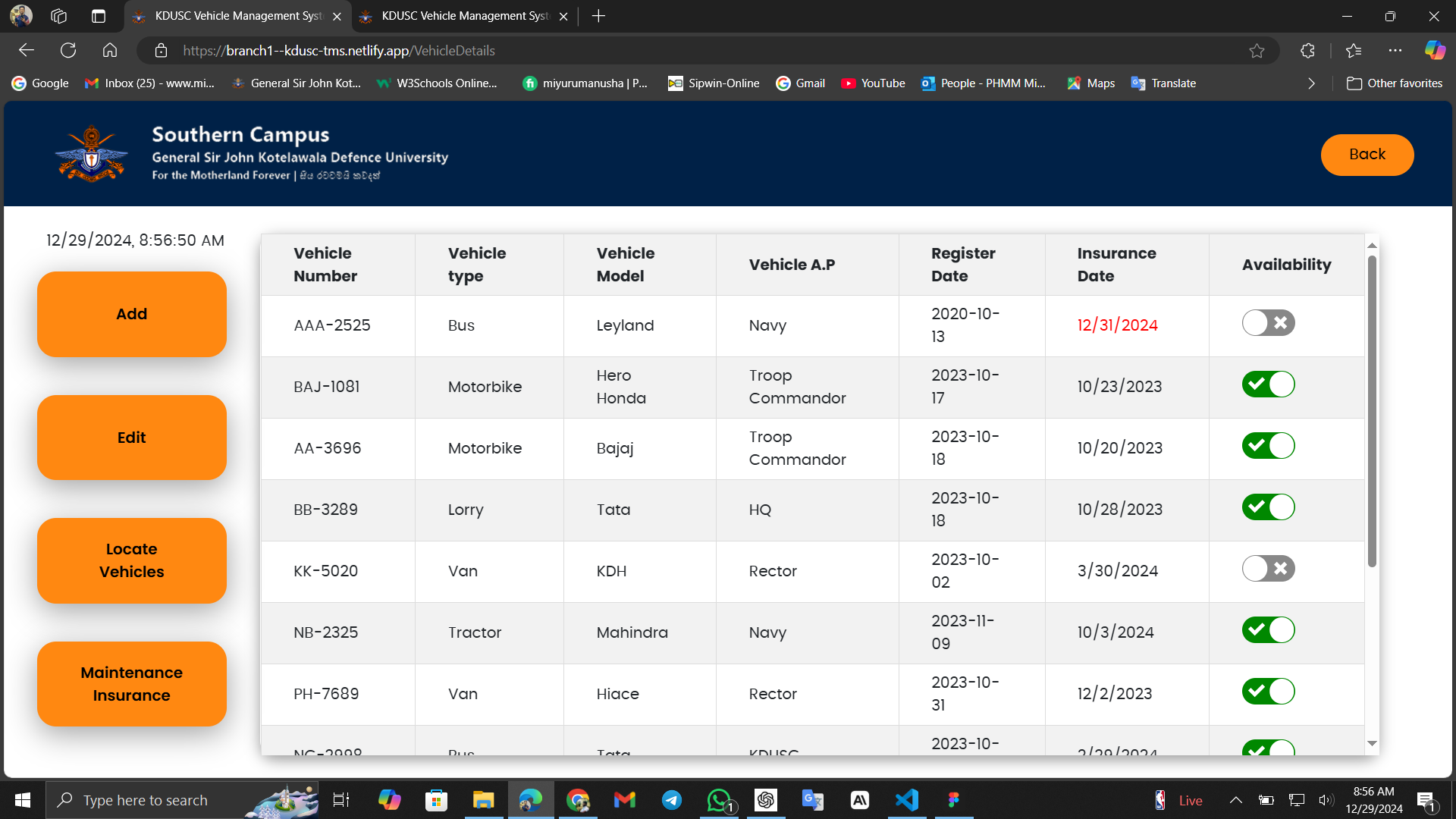The width and height of the screenshot is (1456, 819).
Task: Switch to second KDUSC Vehicle Management tab
Action: [x=464, y=16]
